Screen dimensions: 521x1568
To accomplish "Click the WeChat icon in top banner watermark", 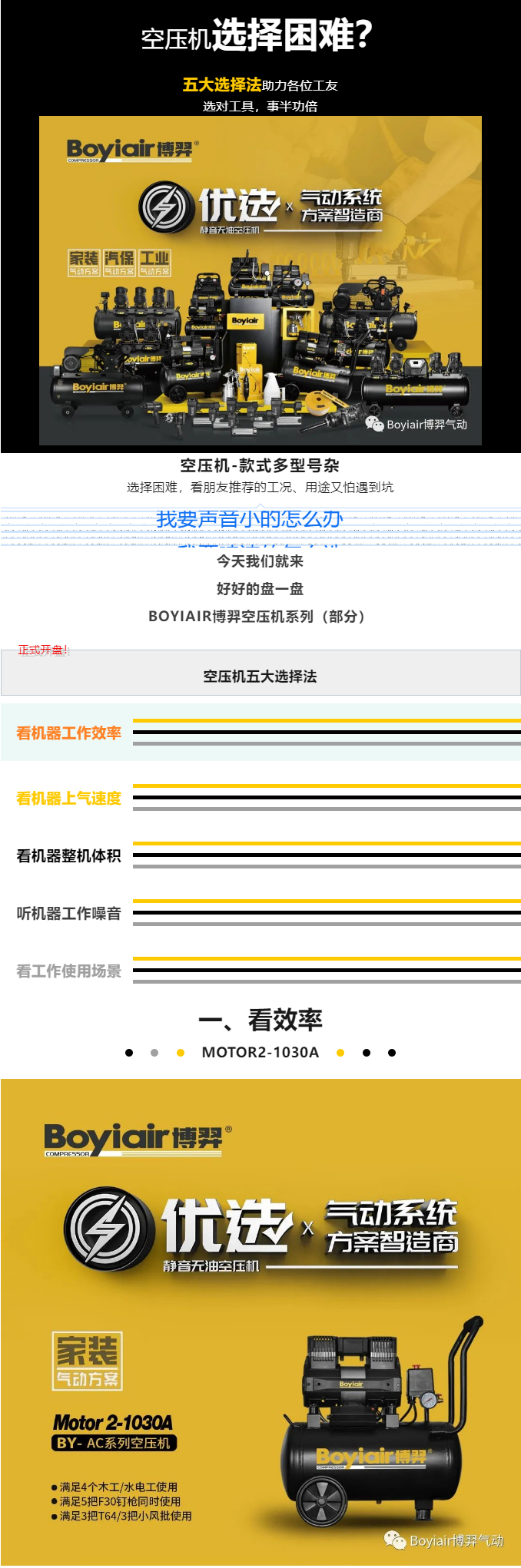I will pyautogui.click(x=374, y=424).
